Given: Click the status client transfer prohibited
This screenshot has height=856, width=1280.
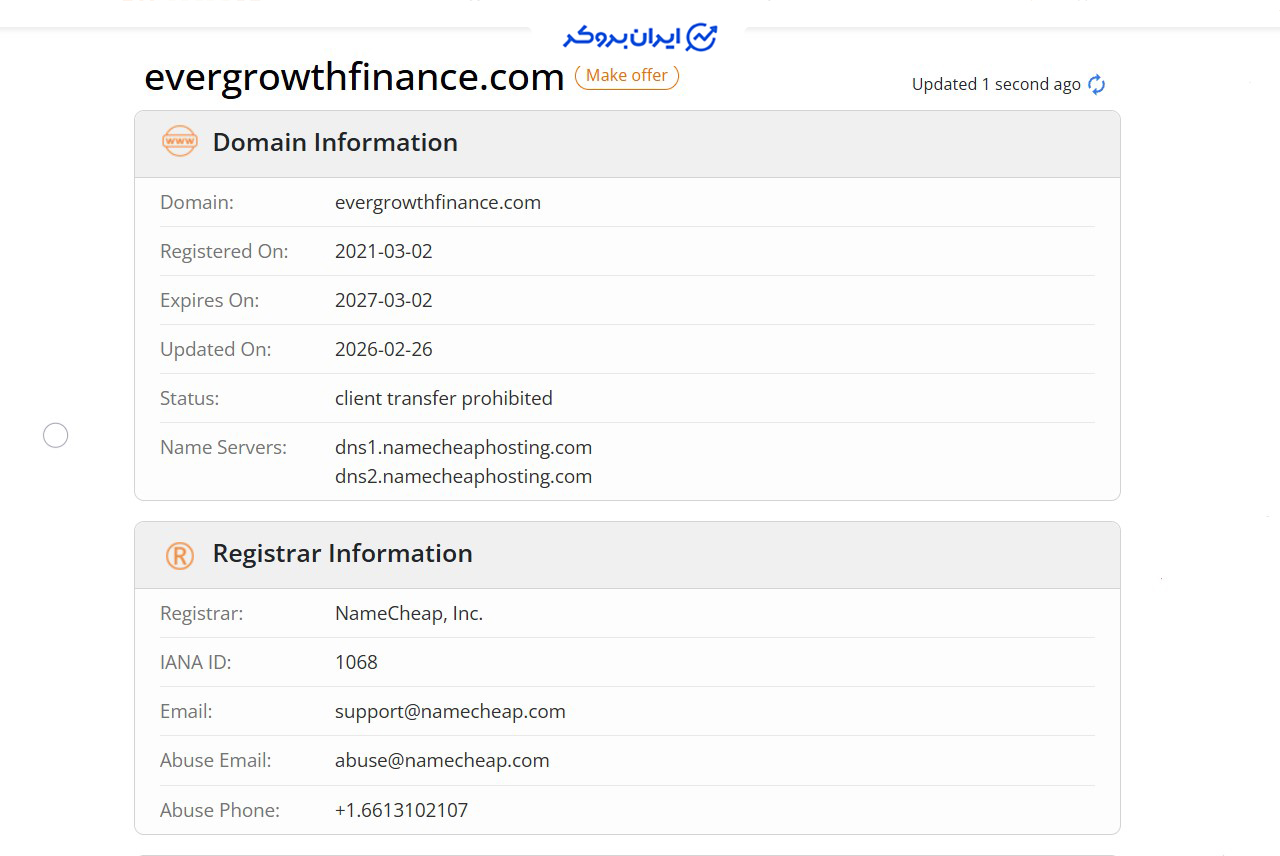Looking at the screenshot, I should coord(444,398).
